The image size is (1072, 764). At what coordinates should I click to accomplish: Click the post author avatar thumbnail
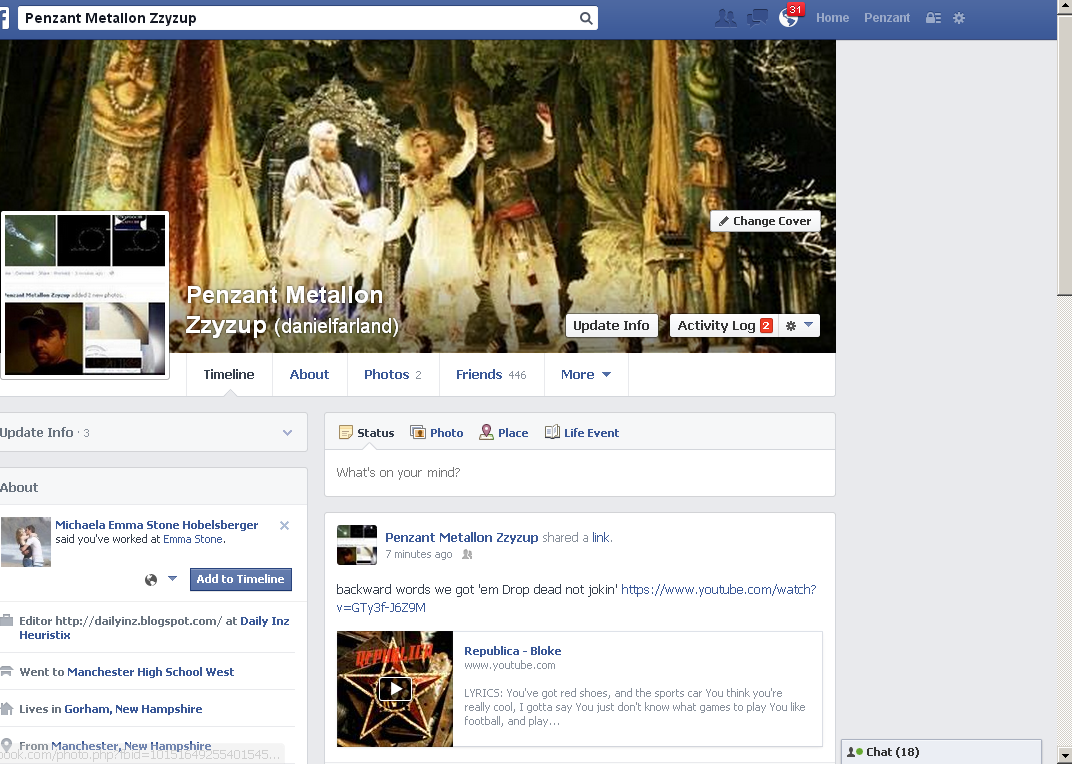tap(357, 545)
